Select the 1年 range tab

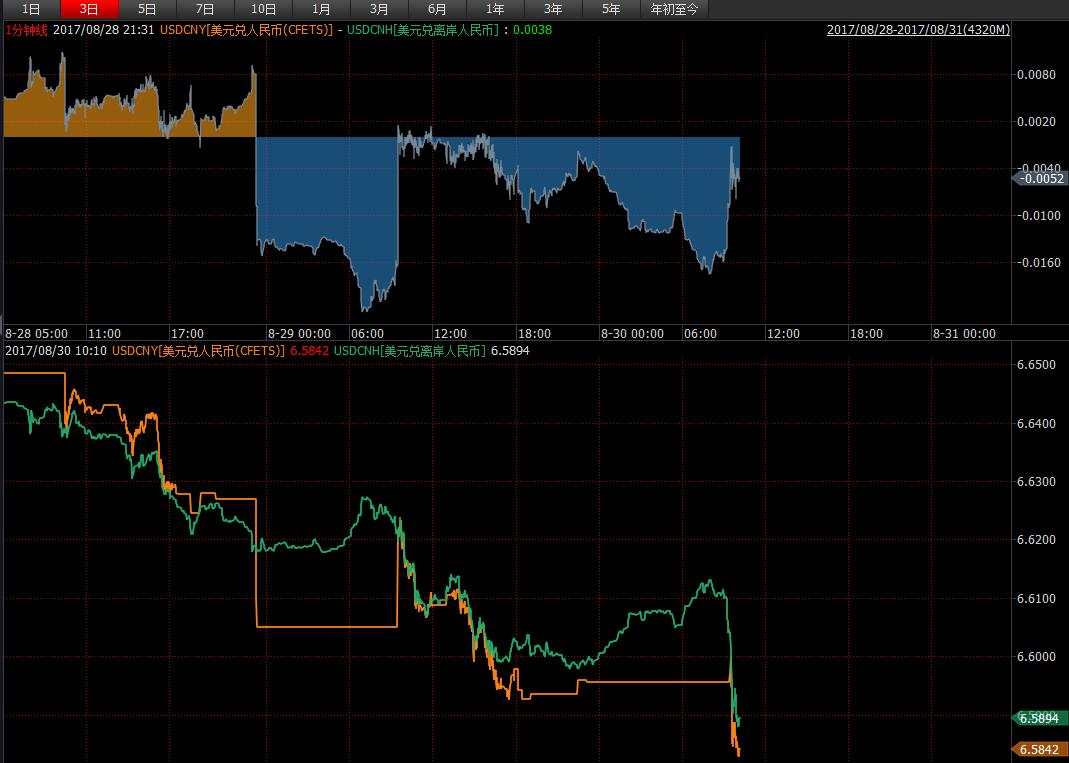pyautogui.click(x=495, y=9)
